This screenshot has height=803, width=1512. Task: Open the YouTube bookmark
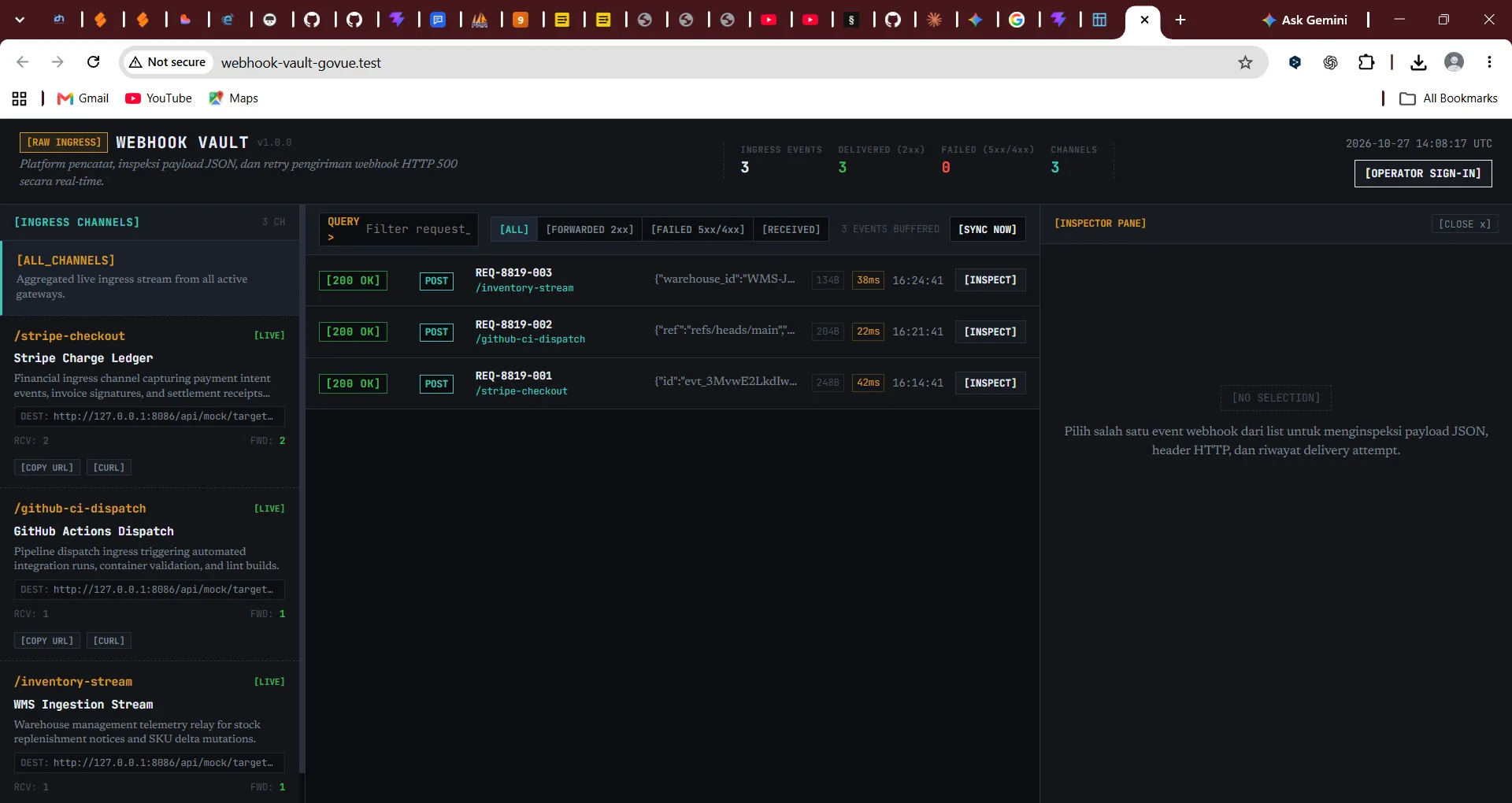coord(158,98)
